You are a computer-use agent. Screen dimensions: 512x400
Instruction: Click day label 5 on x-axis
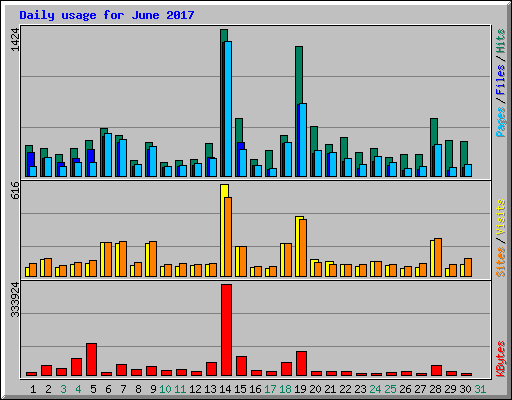(x=93, y=389)
